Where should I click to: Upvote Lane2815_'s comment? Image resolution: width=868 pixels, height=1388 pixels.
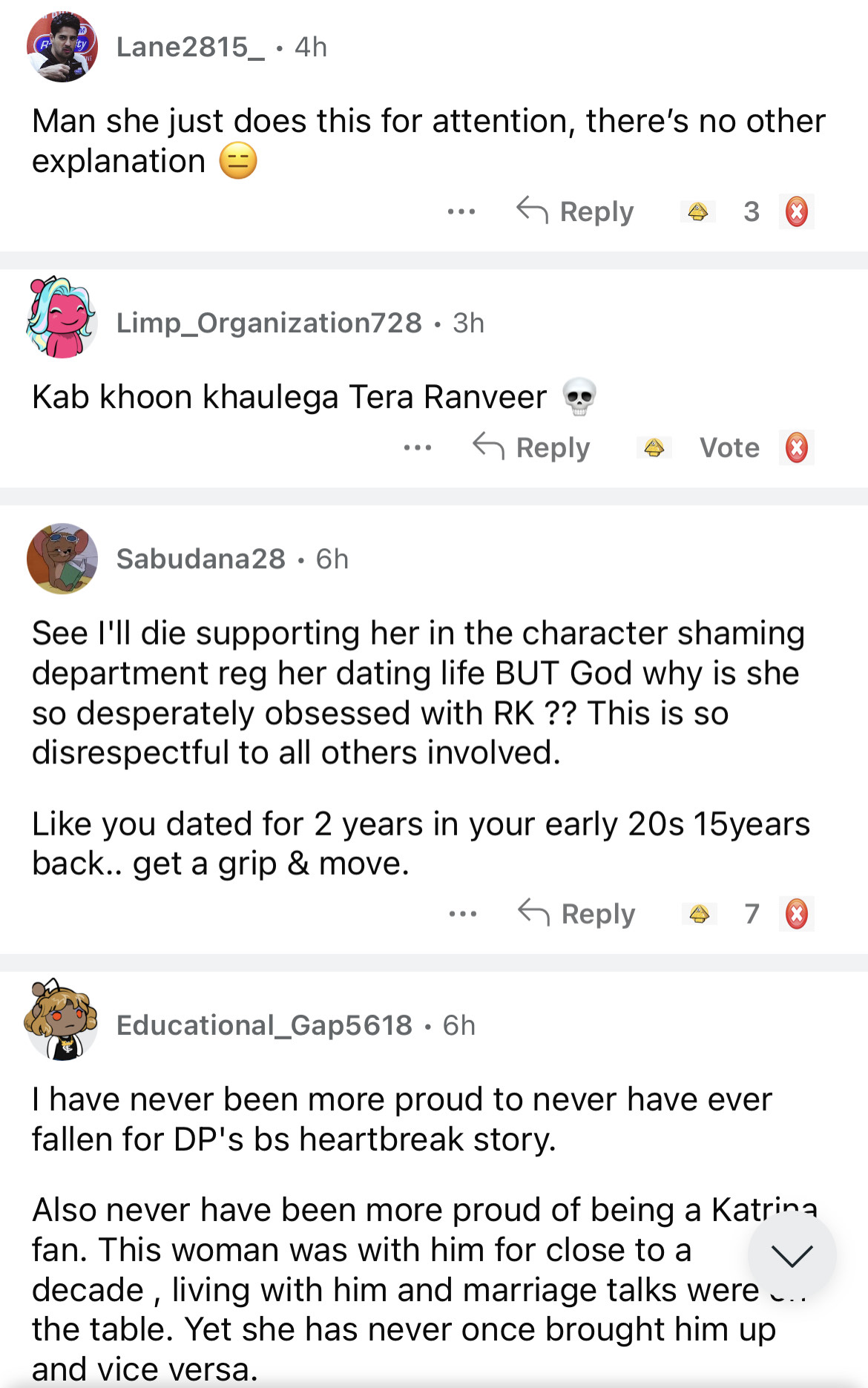click(x=697, y=212)
